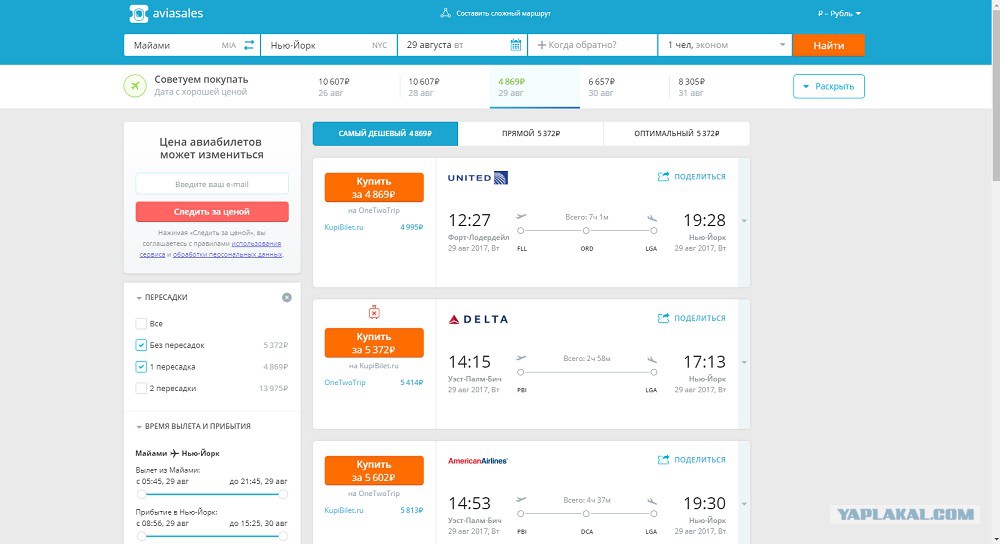The width and height of the screenshot is (1000, 544).
Task: Swap origin and destination cities
Action: 249,45
